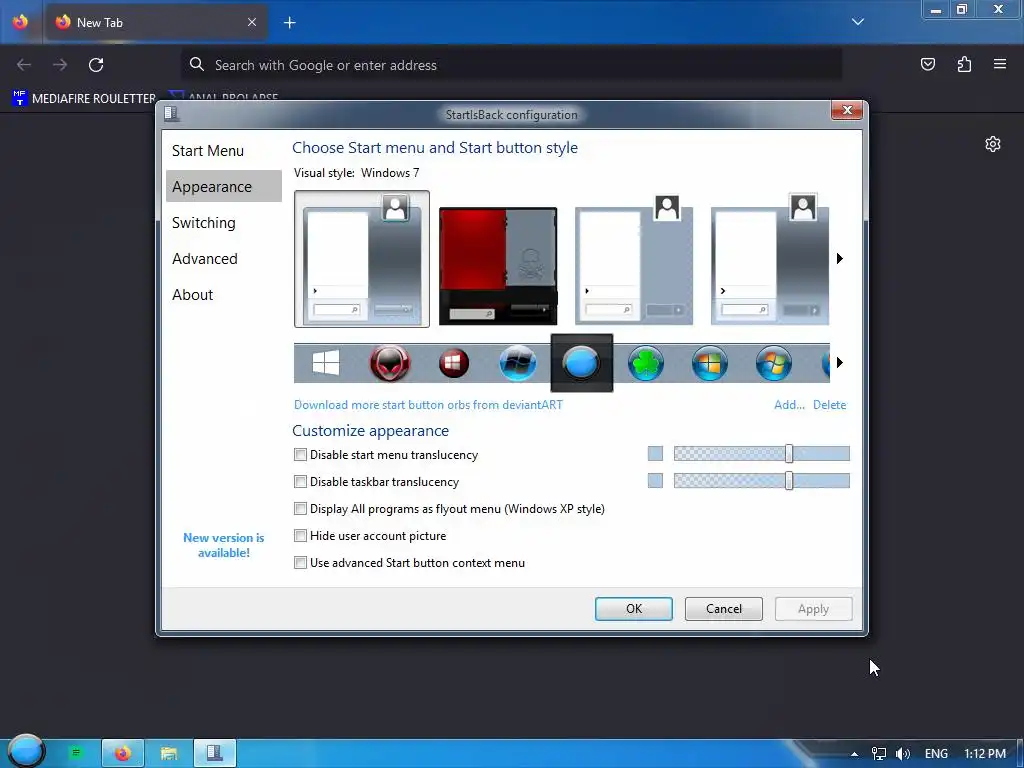
Task: Tick Disable taskbar translucency checkbox
Action: (300, 482)
